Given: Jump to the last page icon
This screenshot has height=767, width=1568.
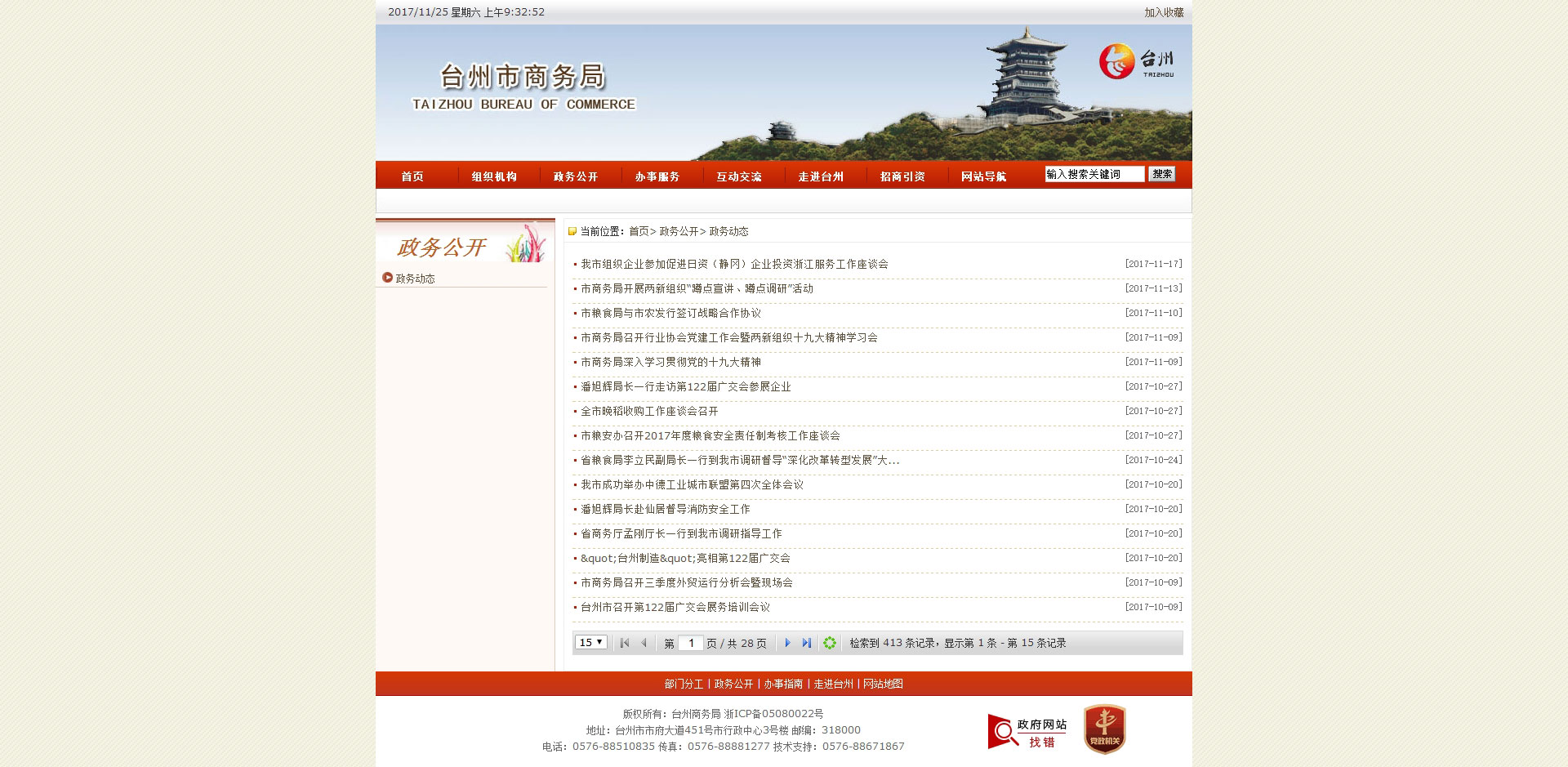Looking at the screenshot, I should point(807,643).
